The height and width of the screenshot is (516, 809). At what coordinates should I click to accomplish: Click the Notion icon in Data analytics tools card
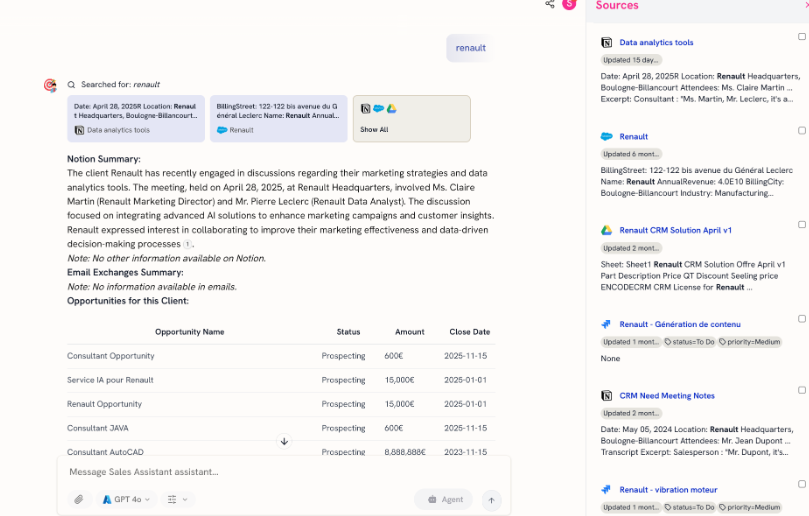pyautogui.click(x=79, y=130)
